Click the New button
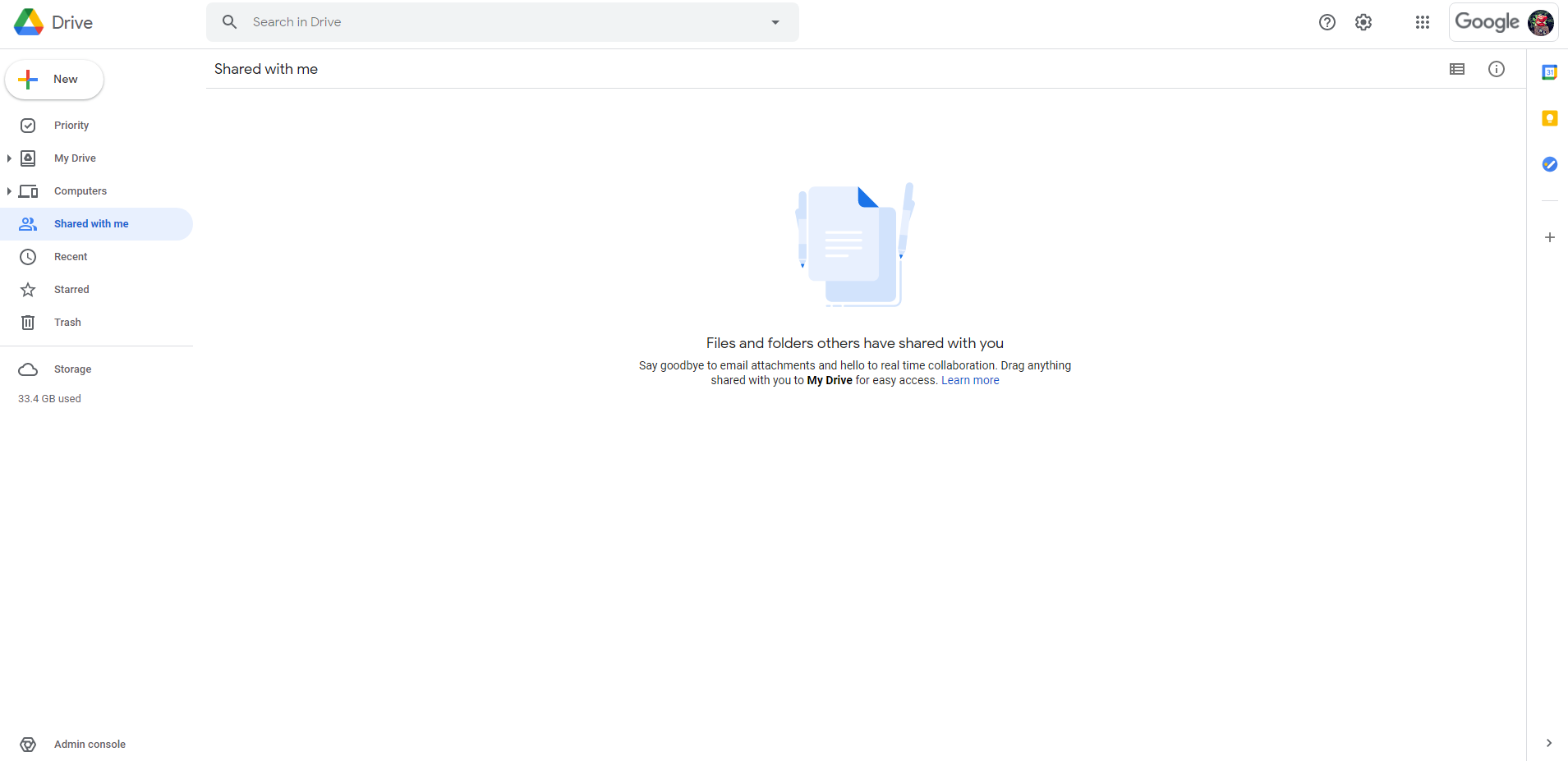This screenshot has height=761, width=1568. click(54, 80)
